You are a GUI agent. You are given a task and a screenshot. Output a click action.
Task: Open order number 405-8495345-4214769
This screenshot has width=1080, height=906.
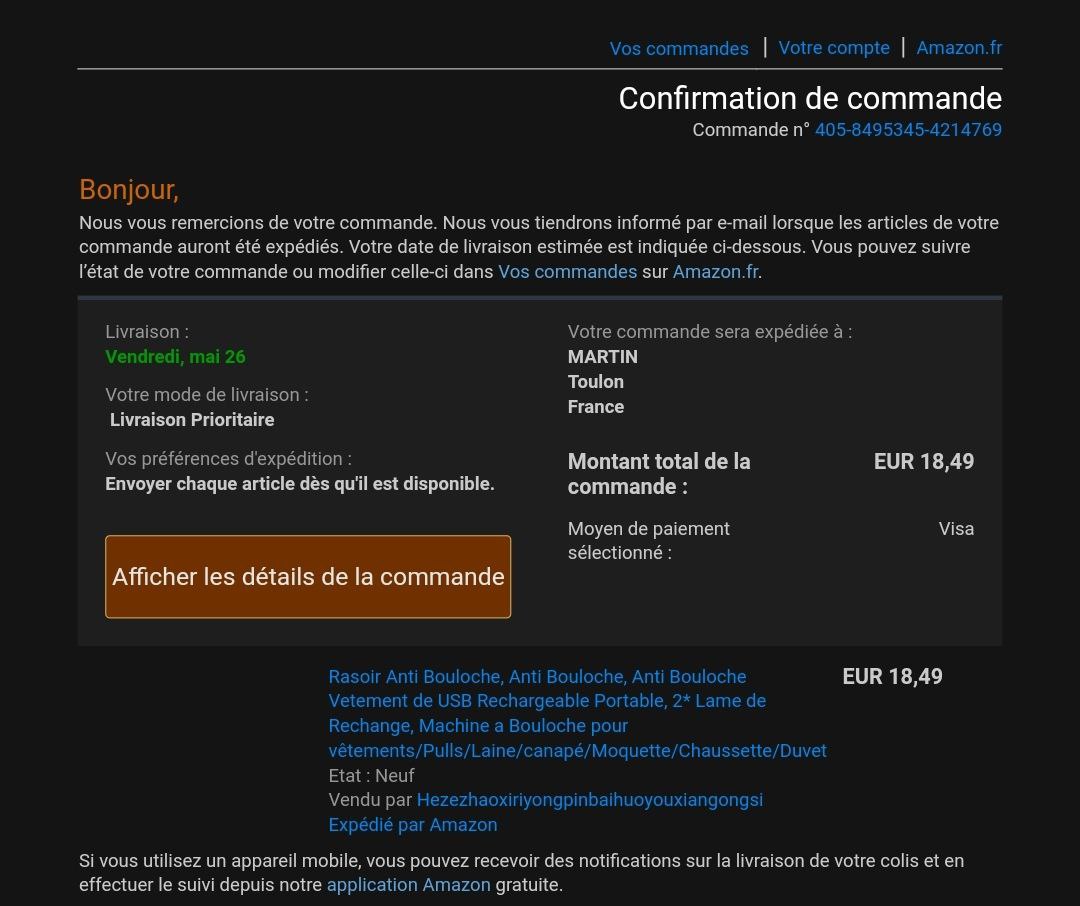[x=908, y=130]
